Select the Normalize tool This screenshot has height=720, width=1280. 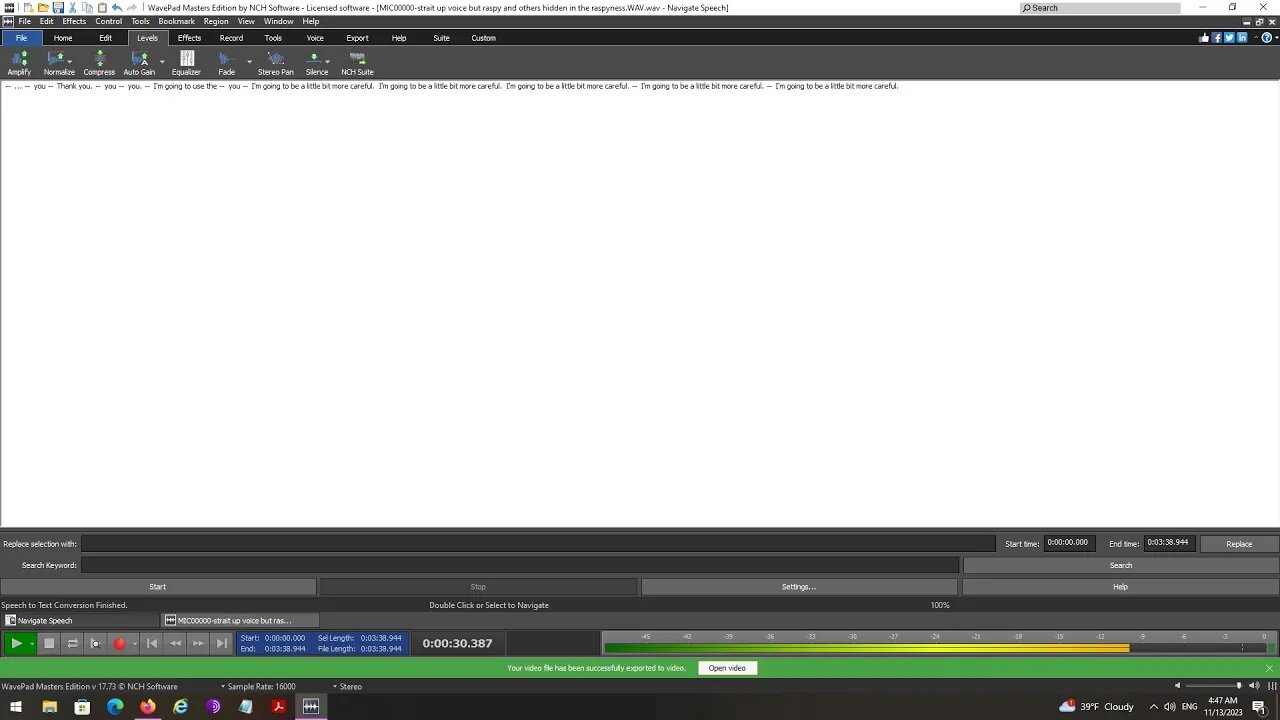57,63
